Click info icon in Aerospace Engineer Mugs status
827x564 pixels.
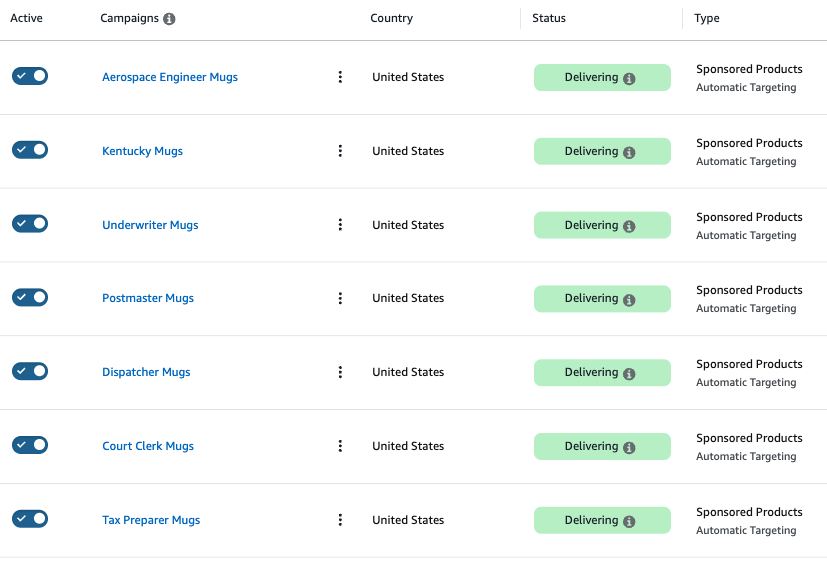click(x=629, y=79)
